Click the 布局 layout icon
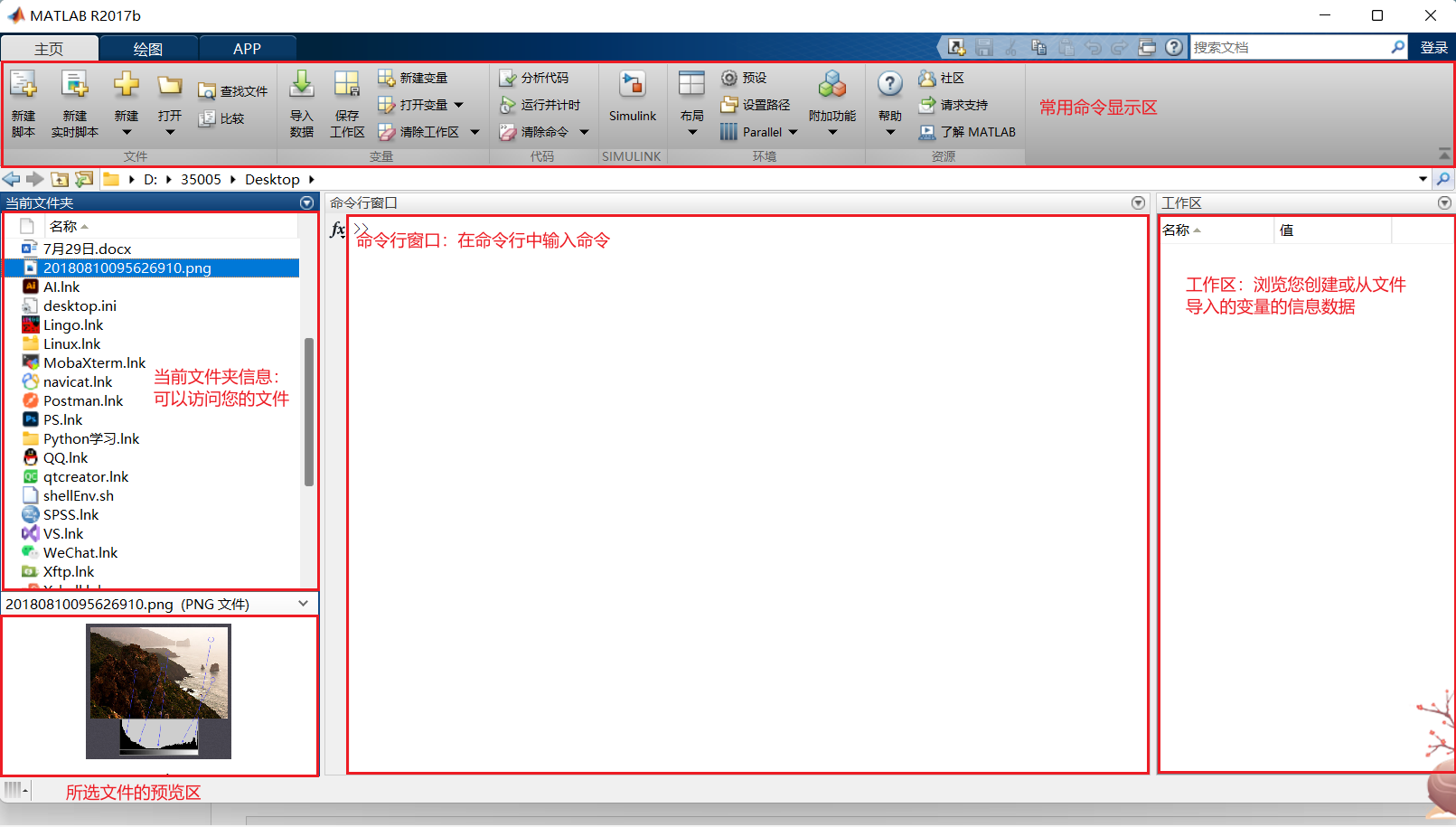The height and width of the screenshot is (827, 1456). [x=691, y=84]
